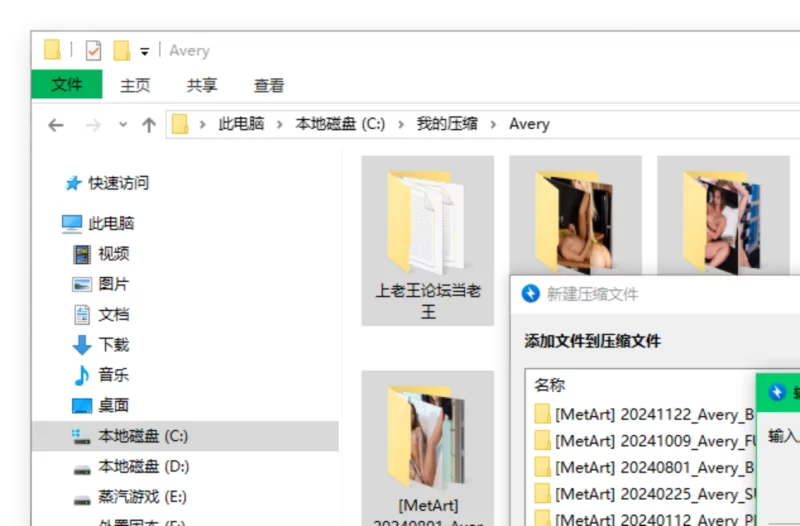Expand chevron after 此电脑 in address bar
This screenshot has height=526, width=800.
coord(280,124)
